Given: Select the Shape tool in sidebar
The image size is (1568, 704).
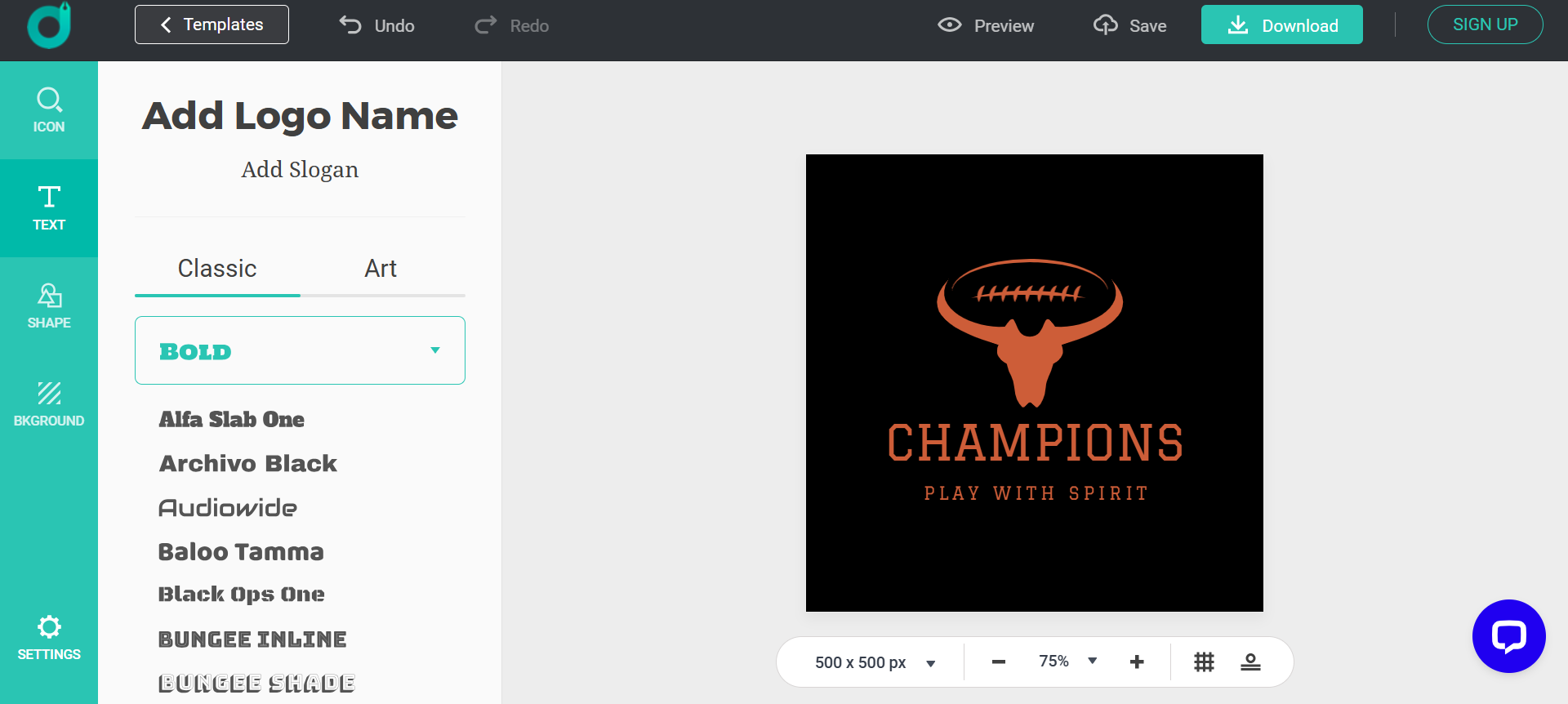Looking at the screenshot, I should pos(49,306).
